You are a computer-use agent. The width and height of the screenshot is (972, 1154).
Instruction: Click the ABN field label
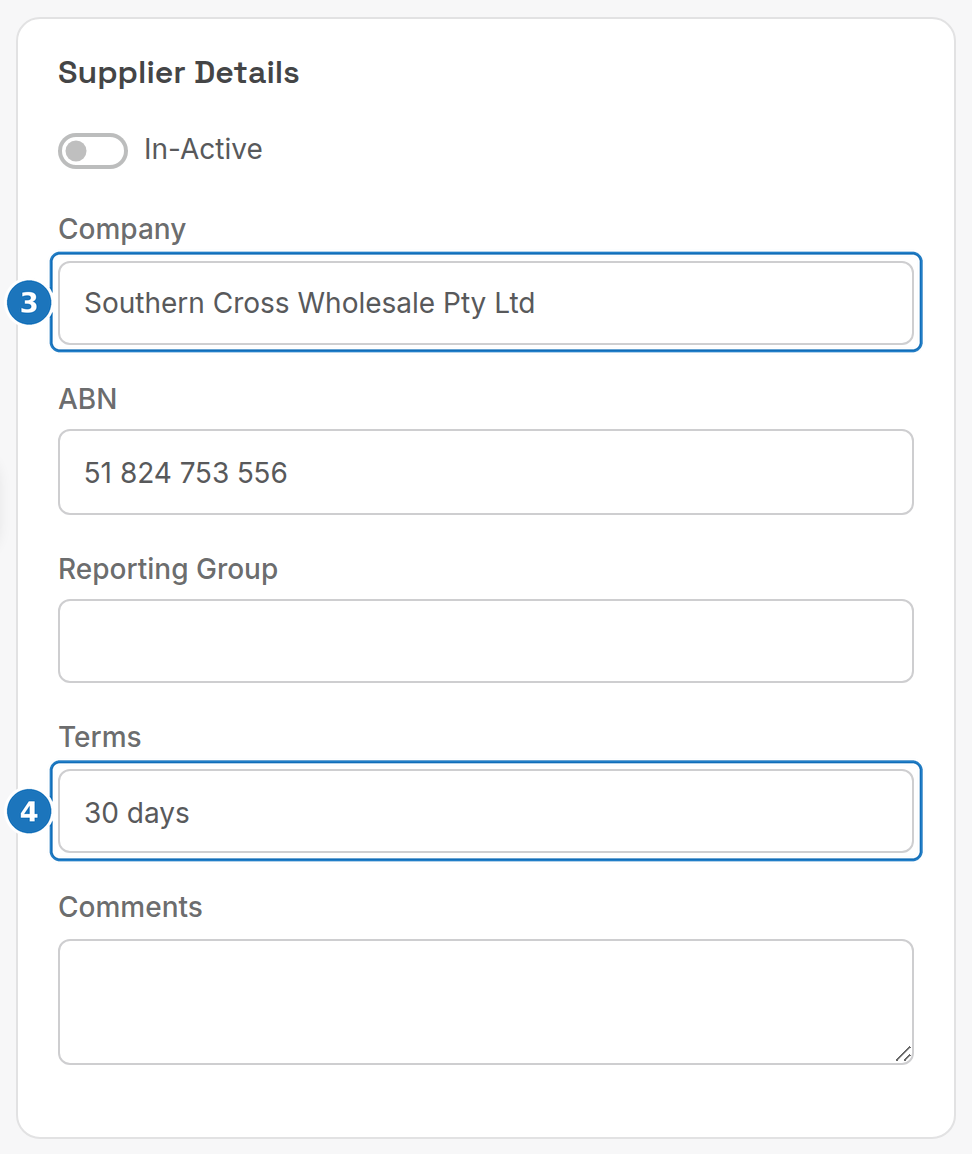pyautogui.click(x=88, y=399)
